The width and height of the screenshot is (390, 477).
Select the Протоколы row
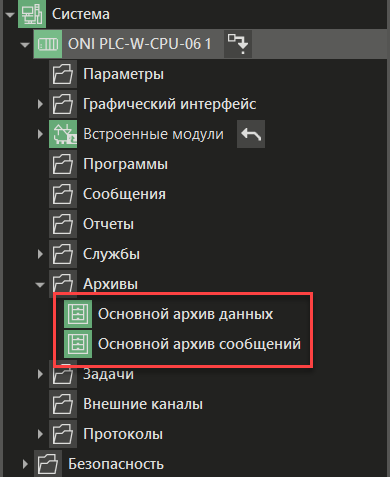coord(123,434)
